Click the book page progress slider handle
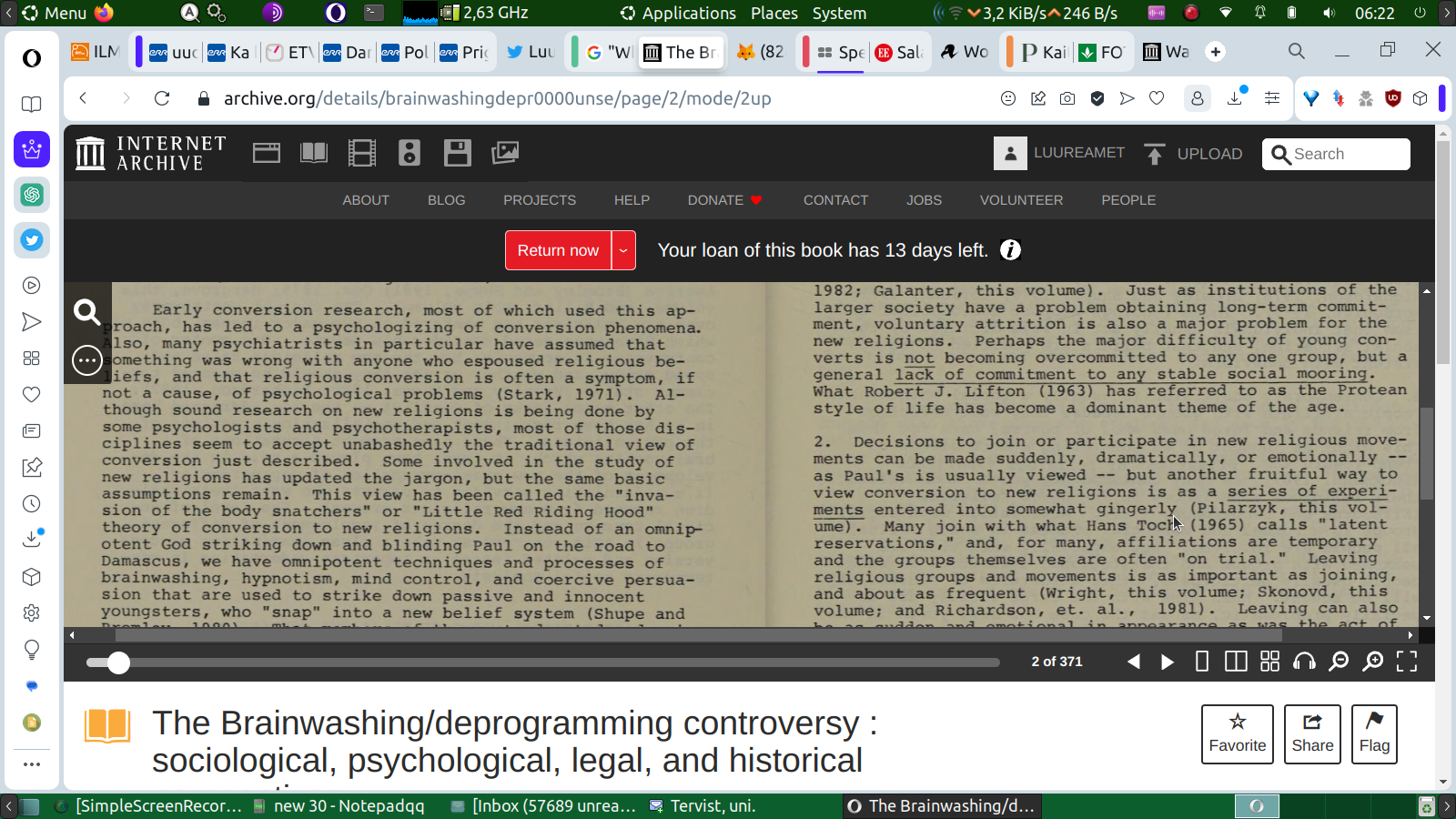This screenshot has height=819, width=1456. [x=118, y=662]
